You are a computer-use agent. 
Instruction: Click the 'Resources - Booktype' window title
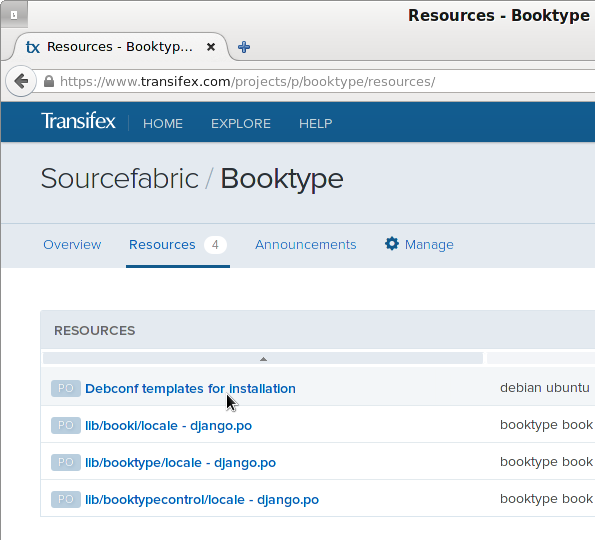pos(499,16)
